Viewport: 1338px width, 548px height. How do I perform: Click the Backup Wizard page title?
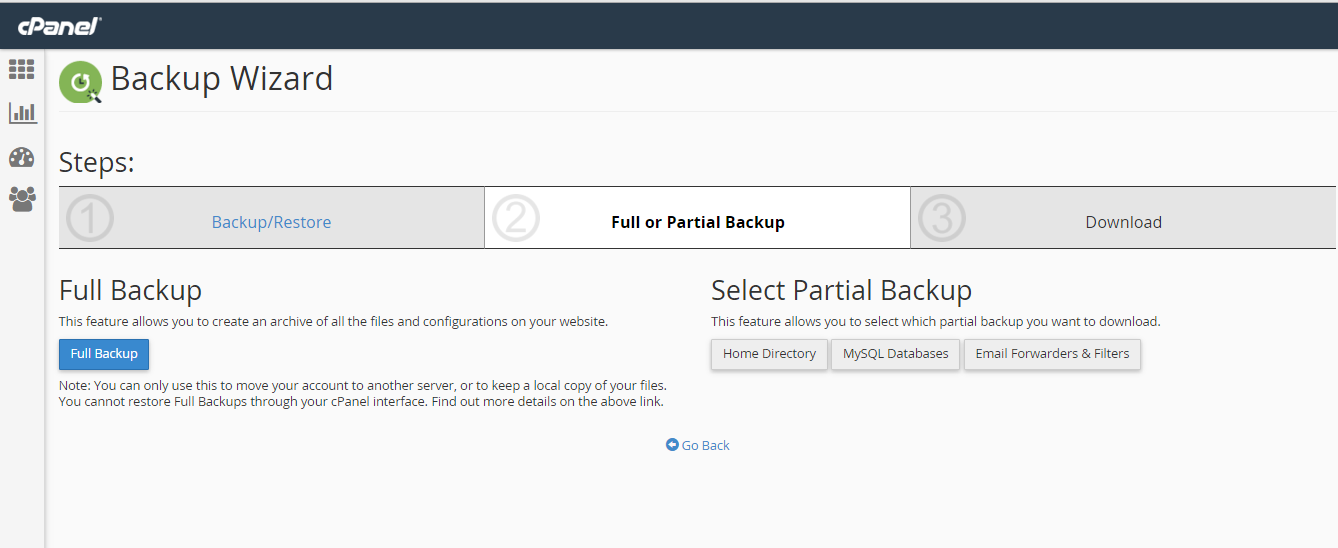click(222, 78)
